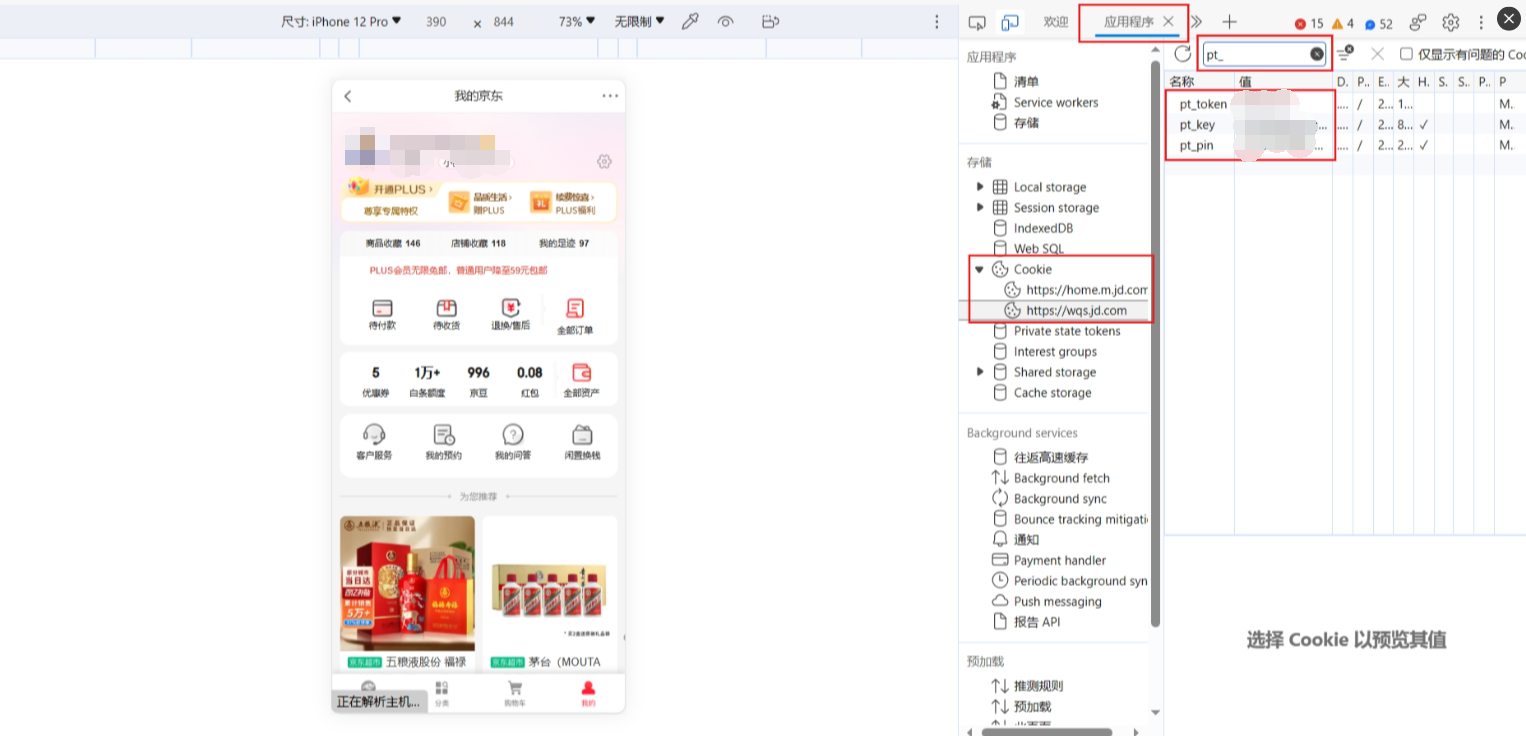The height and width of the screenshot is (736, 1526).
Task: Collapse the Cookie node
Action: tap(980, 269)
